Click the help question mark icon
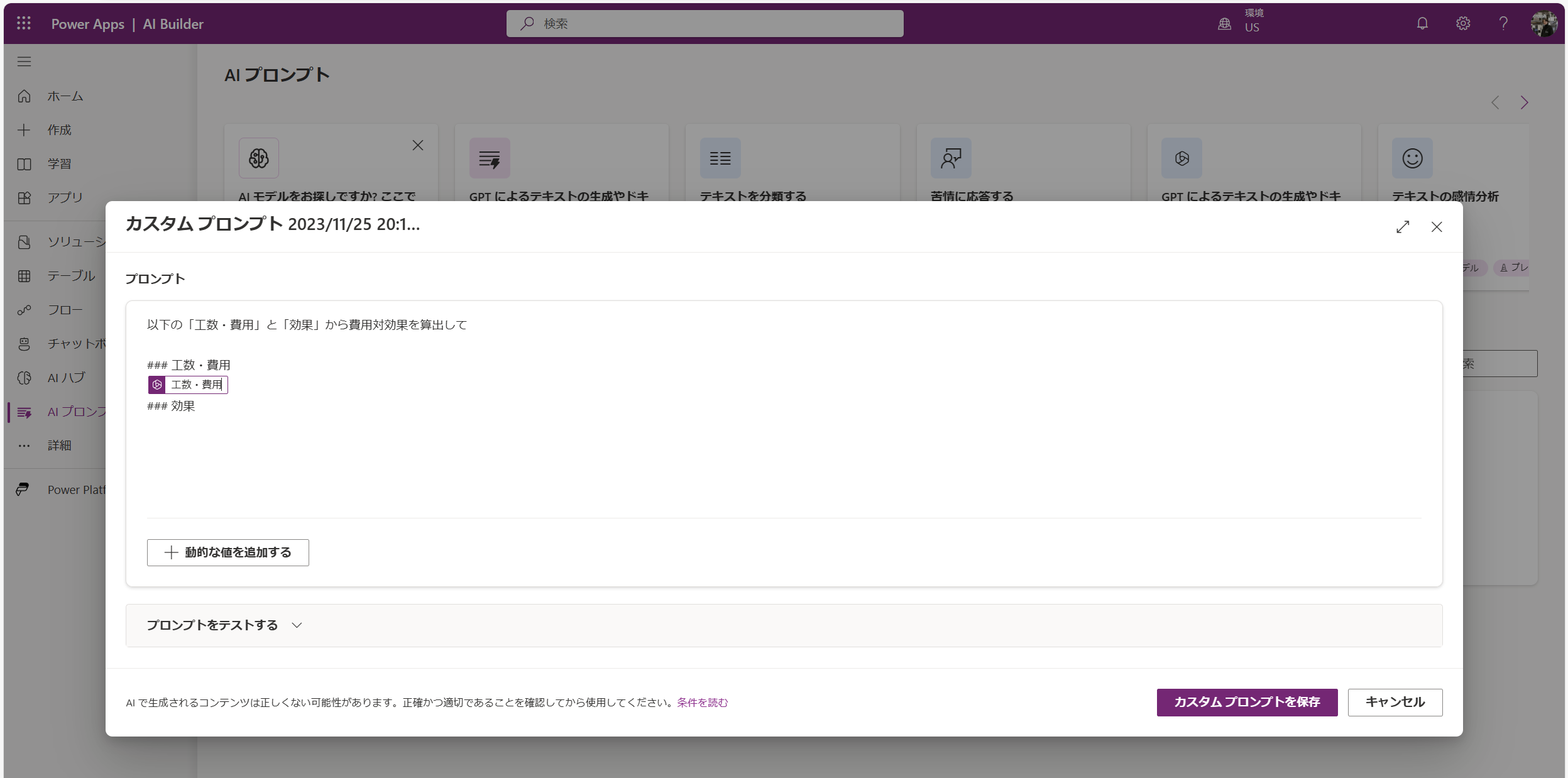 [1503, 23]
